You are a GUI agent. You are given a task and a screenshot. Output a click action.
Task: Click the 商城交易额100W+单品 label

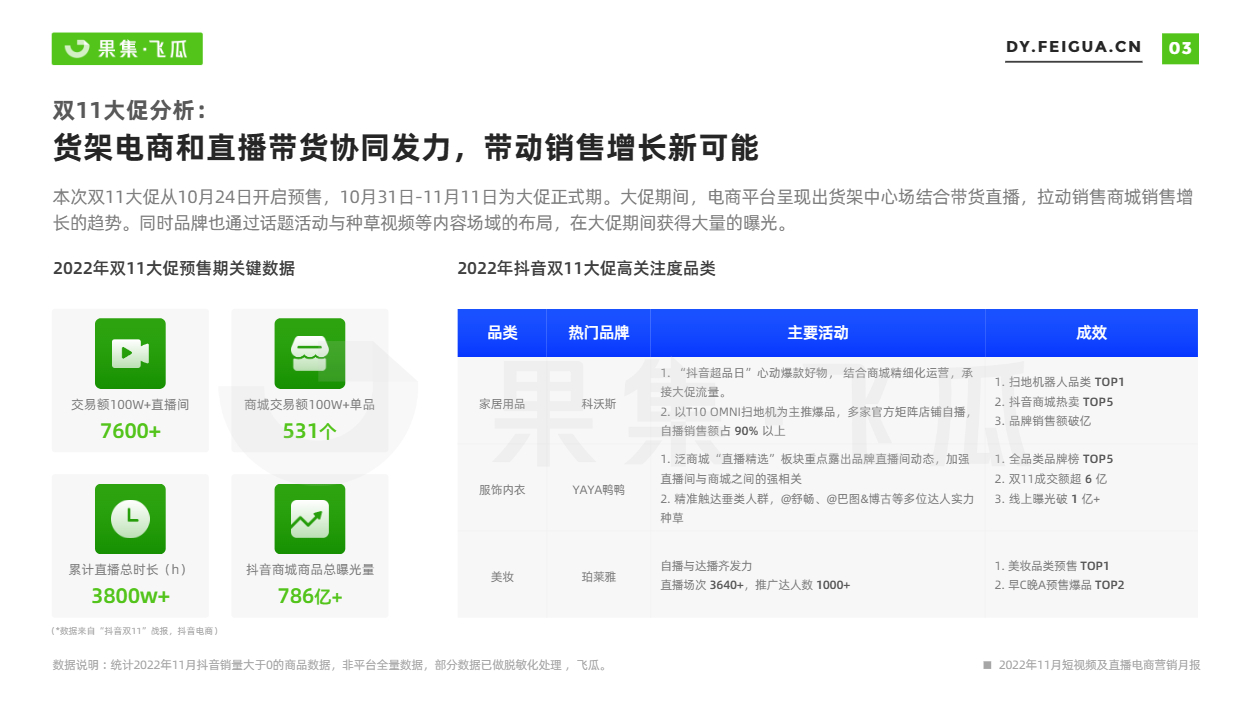pyautogui.click(x=309, y=405)
